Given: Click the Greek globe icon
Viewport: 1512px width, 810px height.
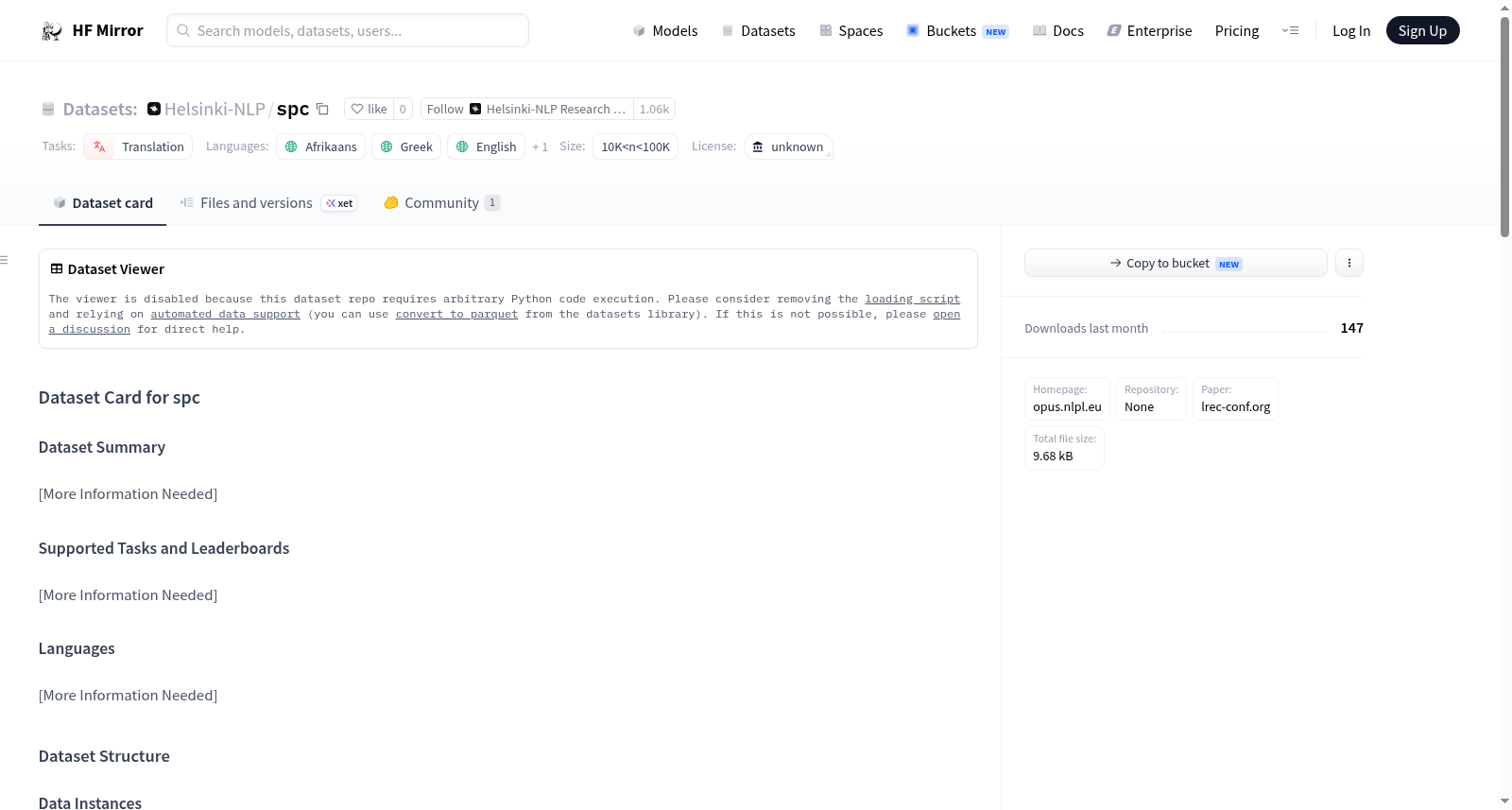Looking at the screenshot, I should pos(387,146).
